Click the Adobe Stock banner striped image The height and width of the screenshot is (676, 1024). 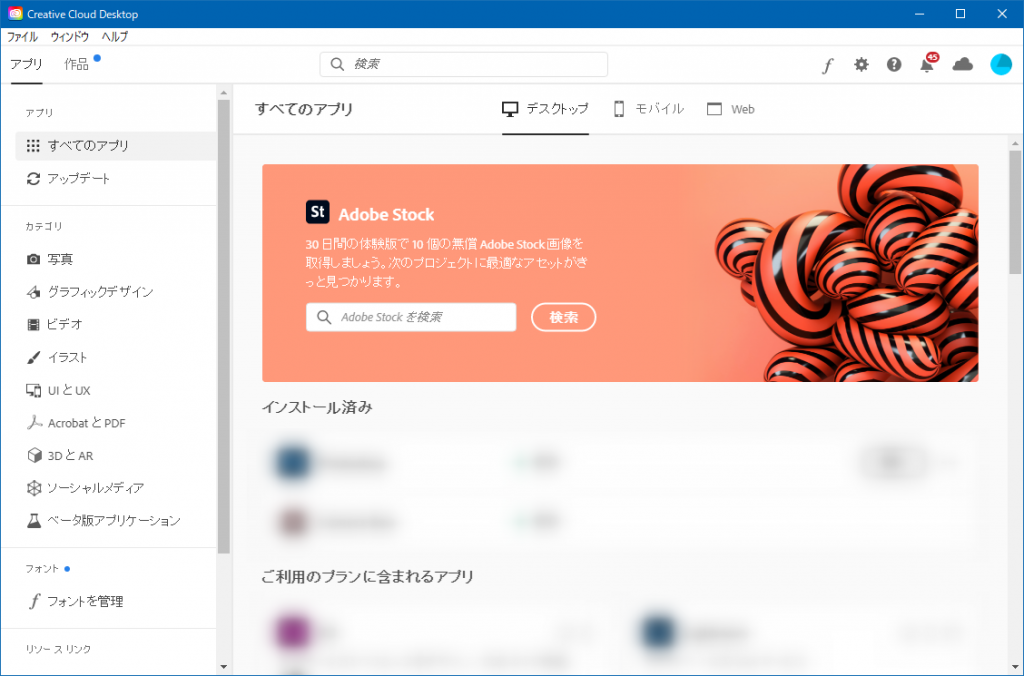click(x=846, y=273)
